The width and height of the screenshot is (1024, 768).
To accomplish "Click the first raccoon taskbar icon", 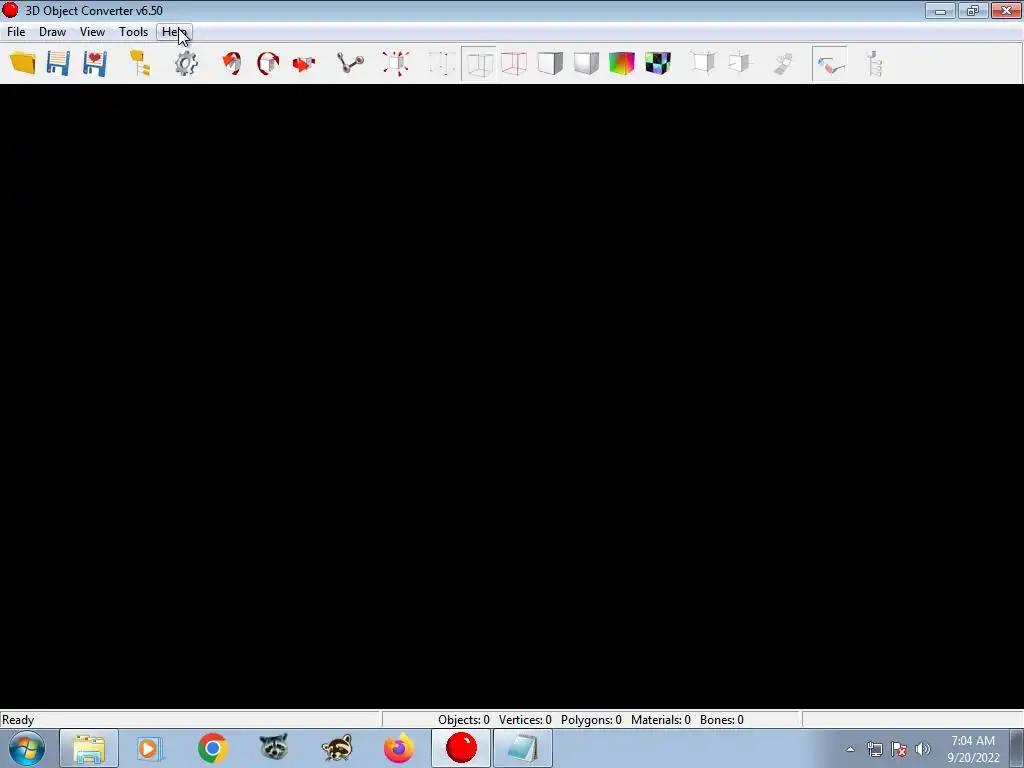I will coord(274,748).
